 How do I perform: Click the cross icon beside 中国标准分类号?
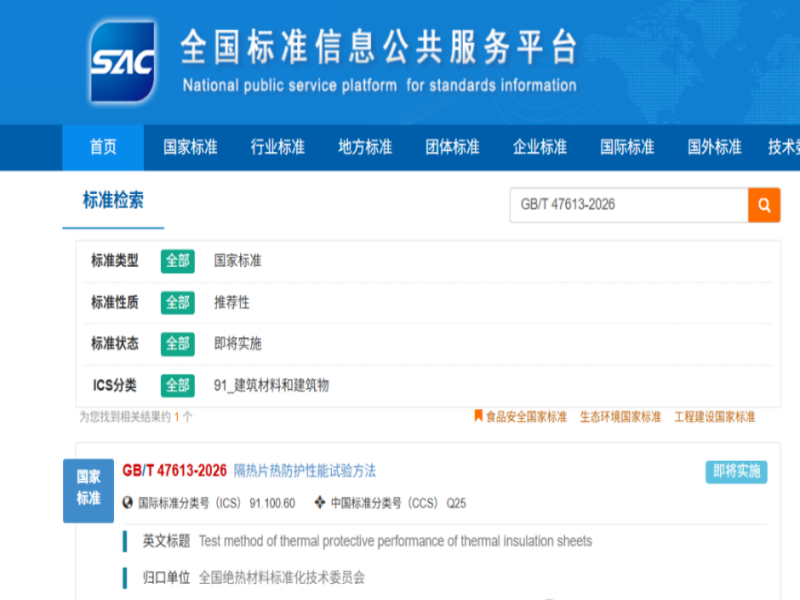coord(319,503)
